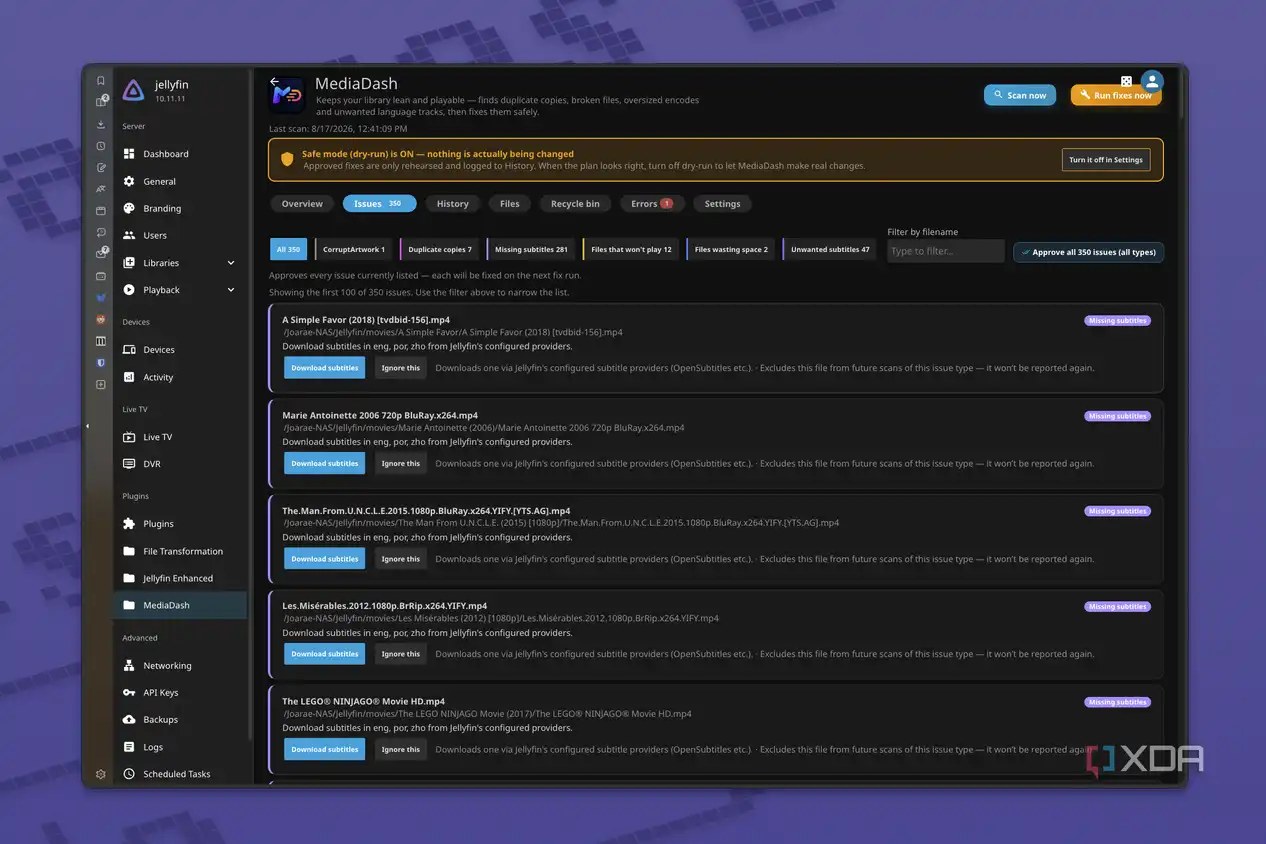Select MediaDash in the sidebar
The width and height of the screenshot is (1266, 844).
180,605
